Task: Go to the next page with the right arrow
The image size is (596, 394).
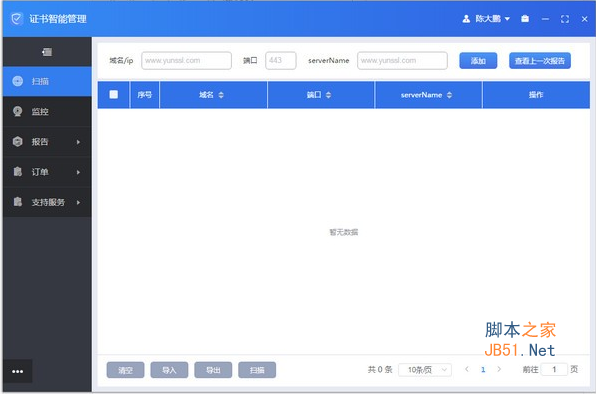Action: click(x=499, y=369)
